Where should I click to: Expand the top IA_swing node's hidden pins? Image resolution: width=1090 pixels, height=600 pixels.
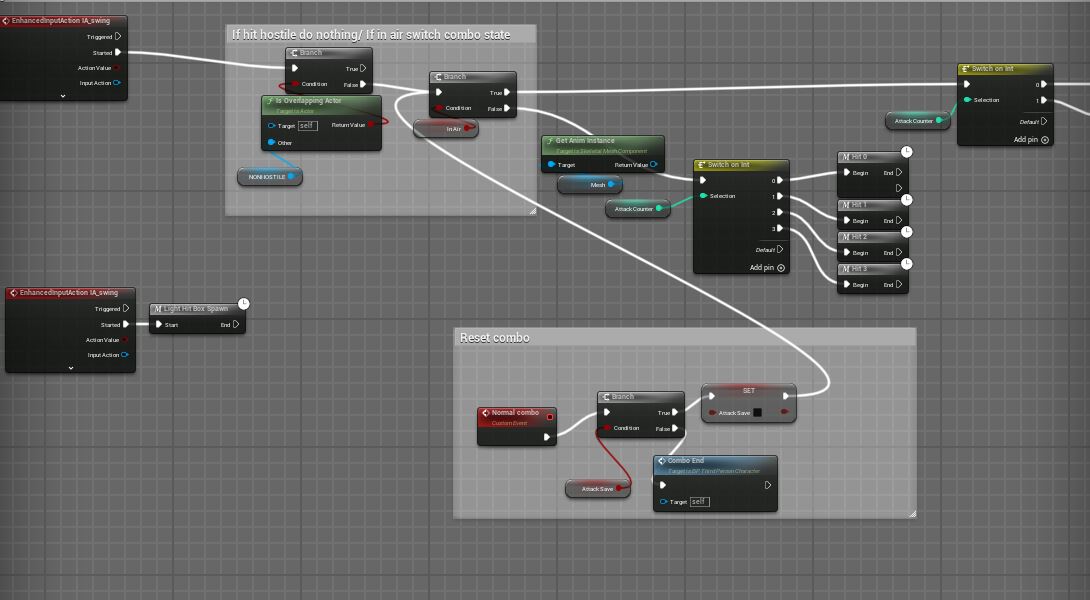62,96
